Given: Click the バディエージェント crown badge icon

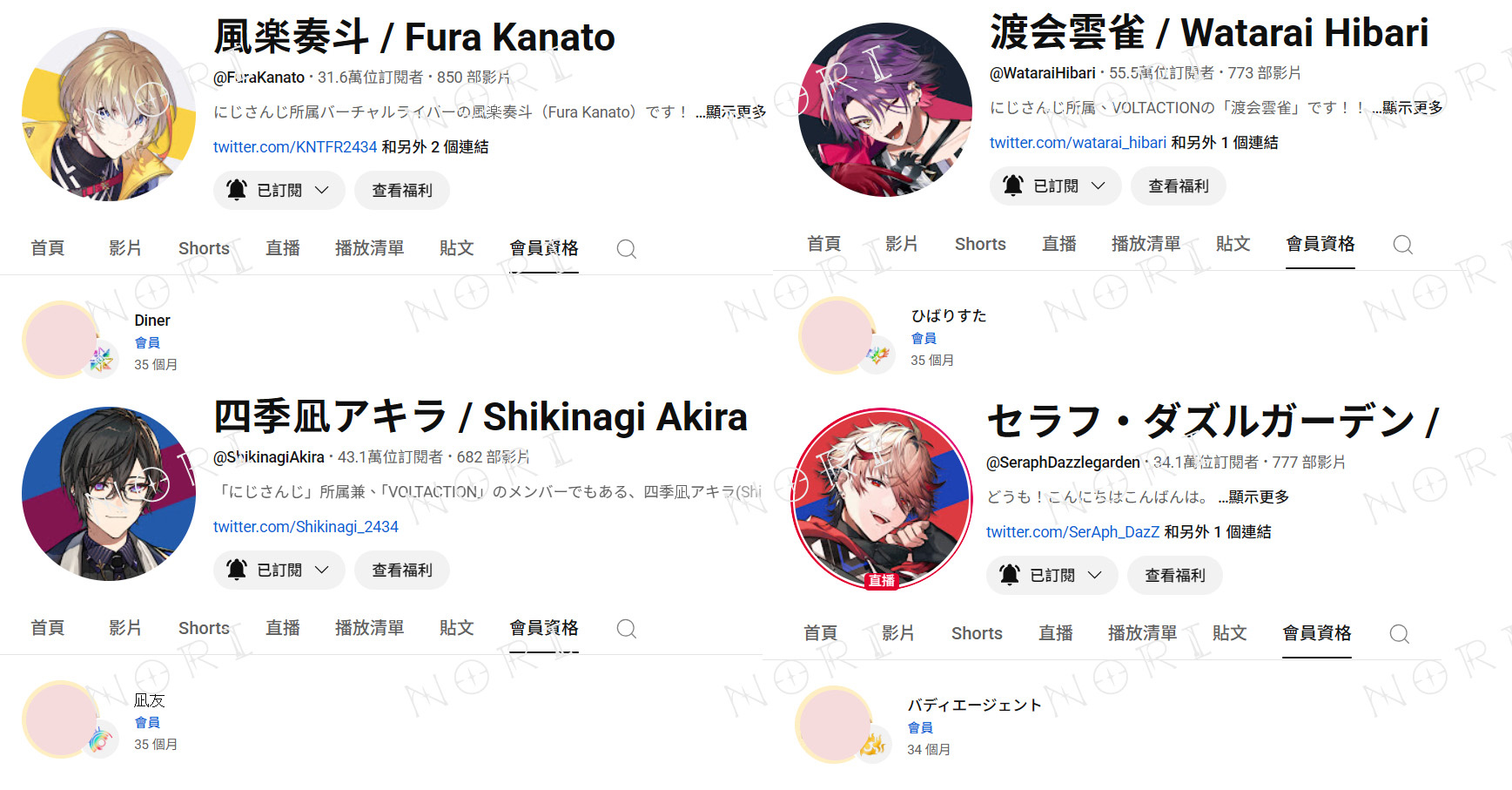Looking at the screenshot, I should click(873, 744).
